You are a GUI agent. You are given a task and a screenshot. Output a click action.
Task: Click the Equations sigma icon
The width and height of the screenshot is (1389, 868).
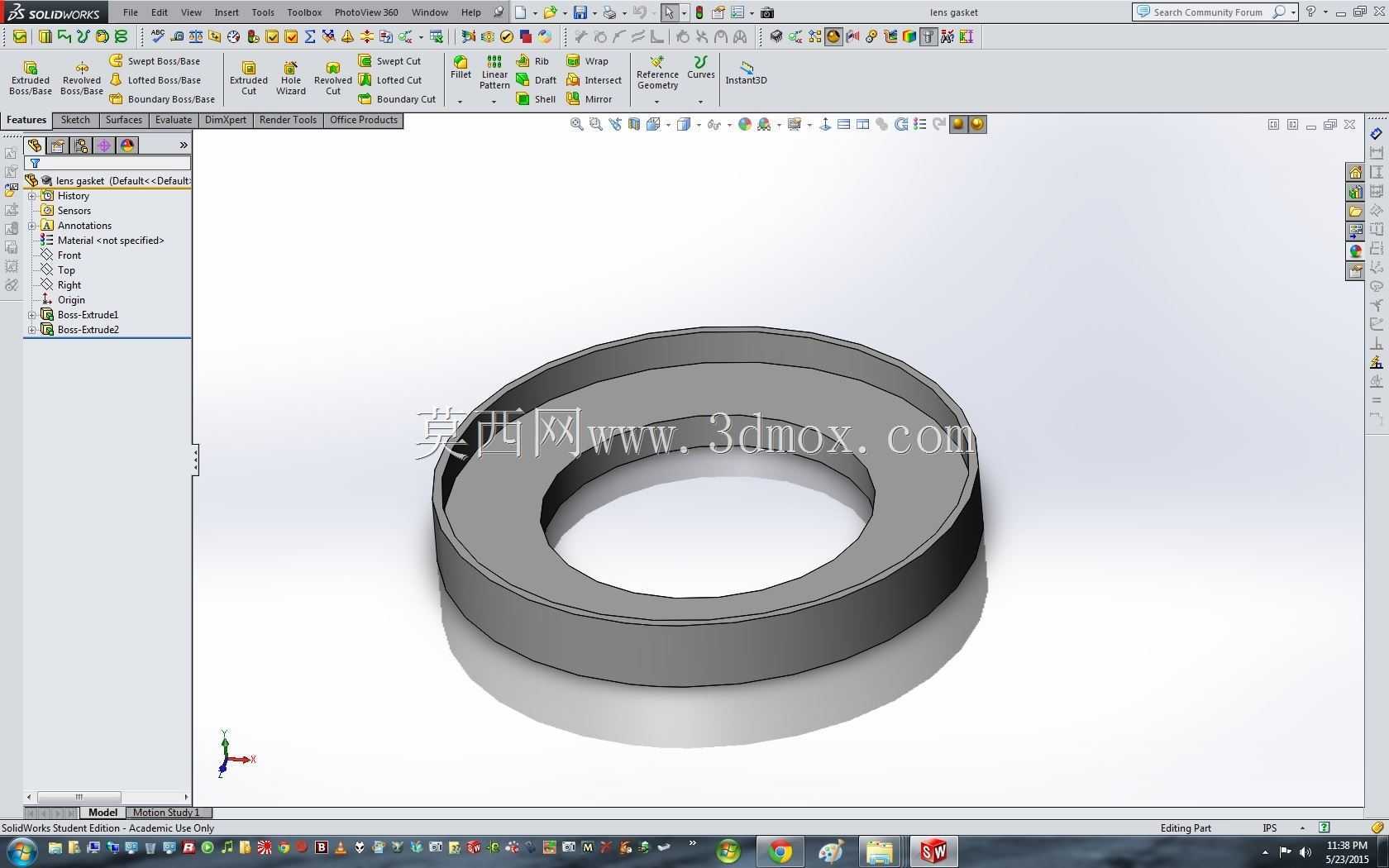310,36
